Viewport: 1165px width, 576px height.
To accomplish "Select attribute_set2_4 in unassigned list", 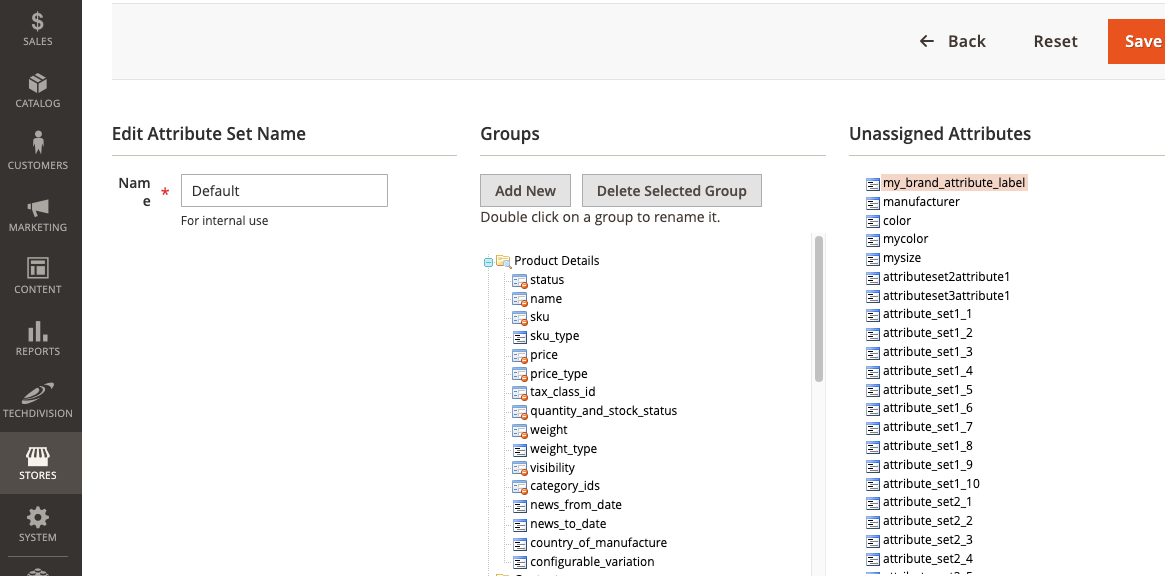I will (x=927, y=559).
